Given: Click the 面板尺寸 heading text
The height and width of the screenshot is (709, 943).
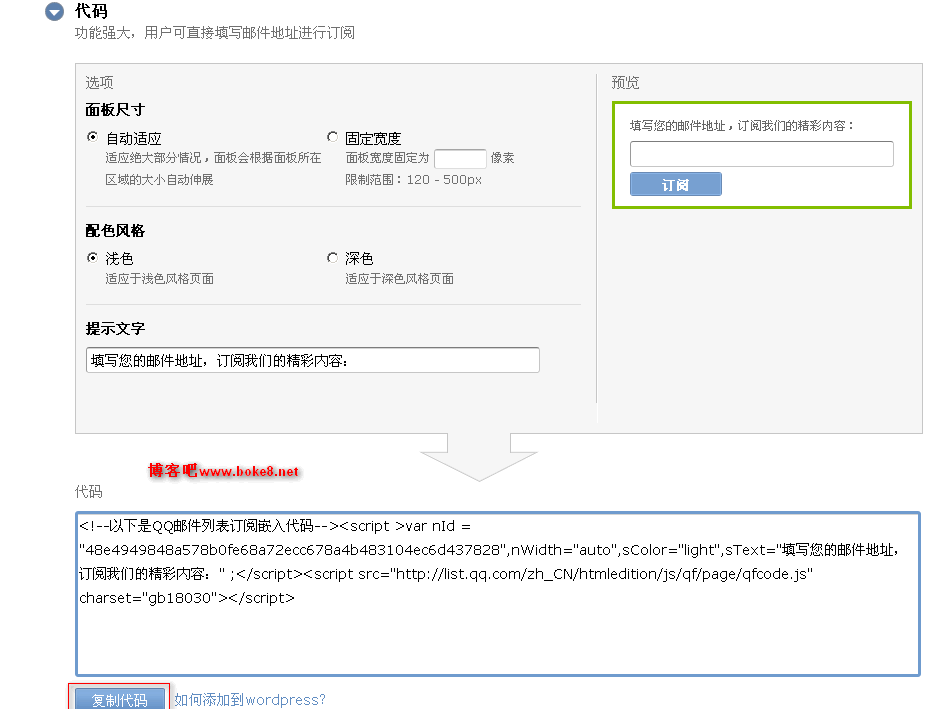Looking at the screenshot, I should [115, 110].
